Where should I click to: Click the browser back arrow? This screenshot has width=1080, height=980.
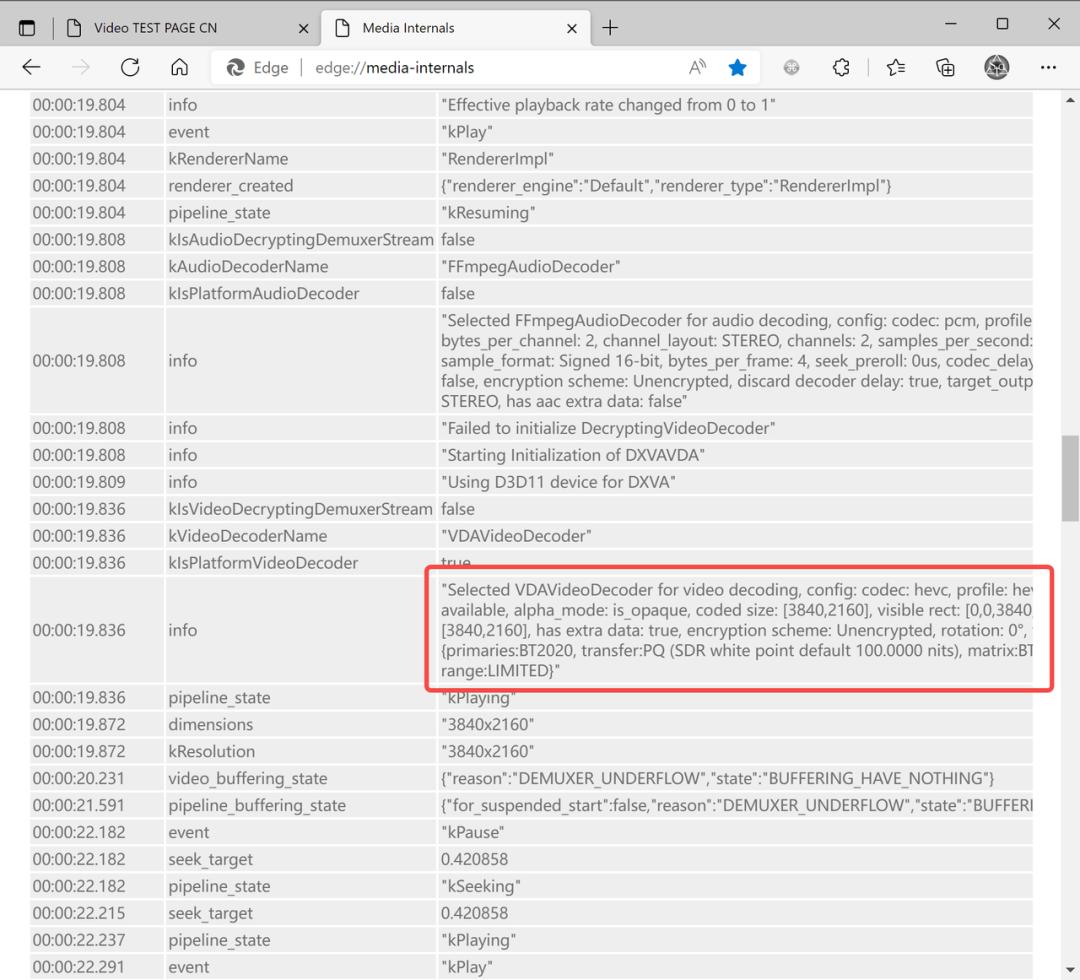pos(31,67)
